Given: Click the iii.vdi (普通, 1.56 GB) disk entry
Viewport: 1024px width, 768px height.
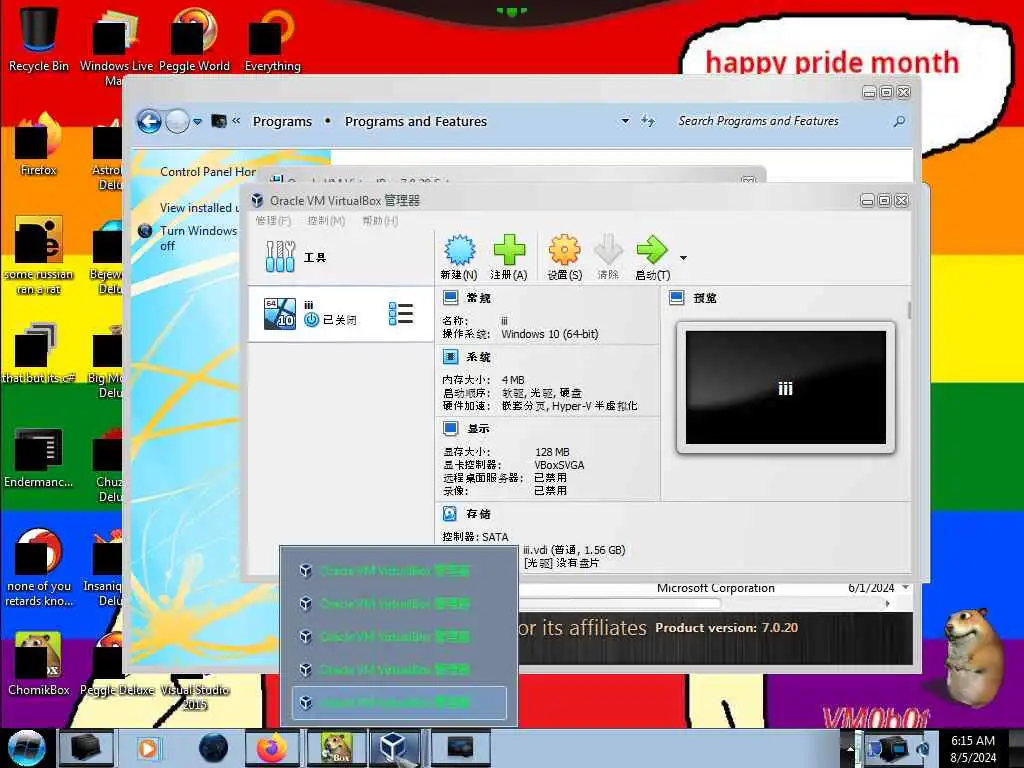Looking at the screenshot, I should point(574,550).
